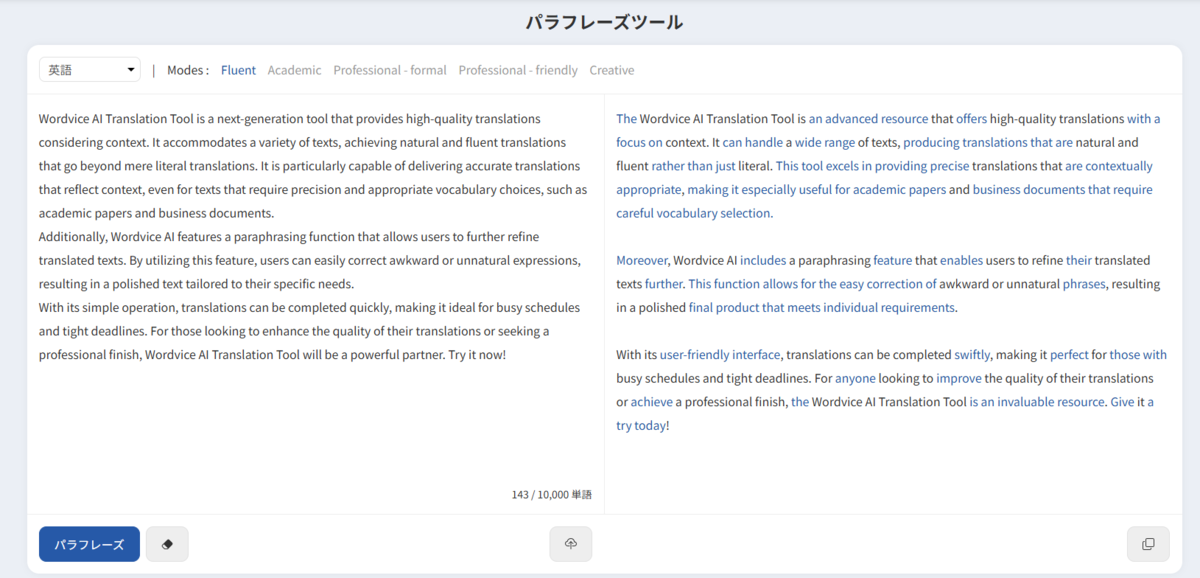Click highlighted phrase "is an invaluable resource"
1200x578 pixels.
(x=1037, y=402)
